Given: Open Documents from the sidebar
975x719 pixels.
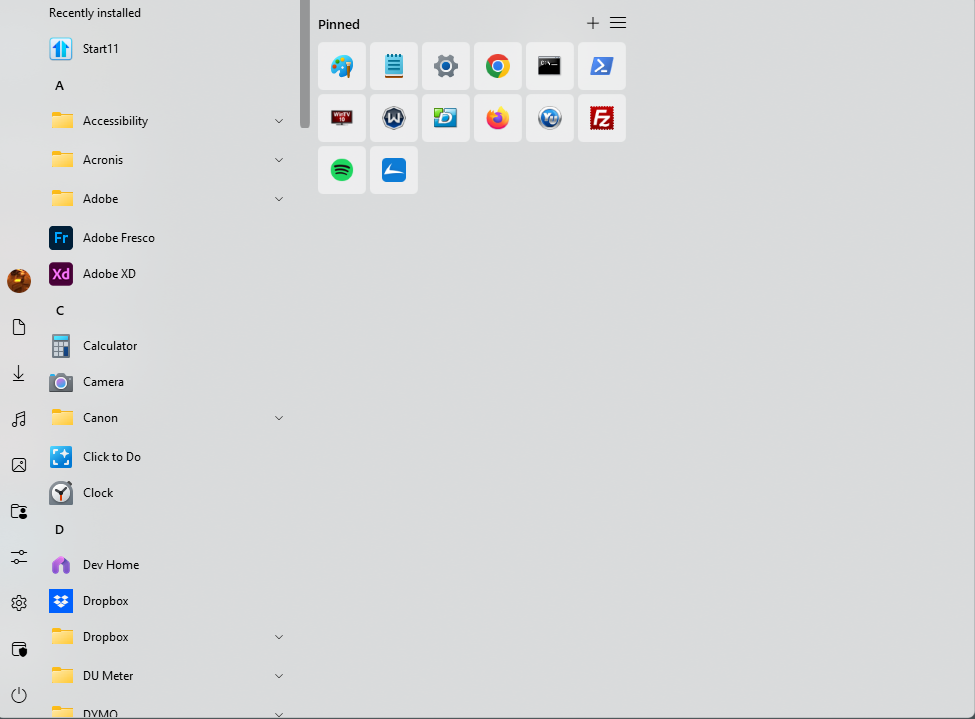Looking at the screenshot, I should coord(19,327).
